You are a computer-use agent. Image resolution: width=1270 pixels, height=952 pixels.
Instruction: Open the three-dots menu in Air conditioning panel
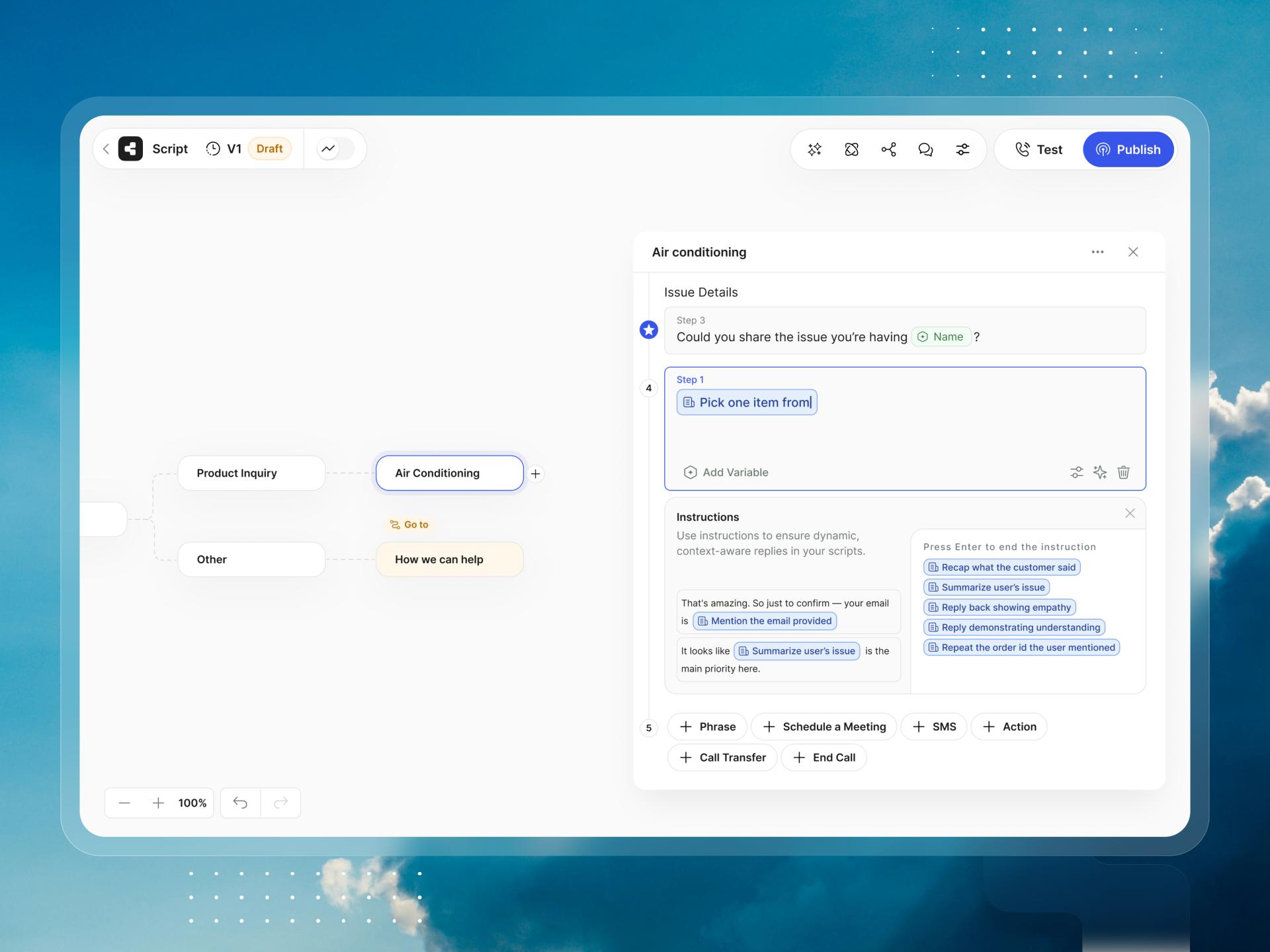coord(1097,252)
